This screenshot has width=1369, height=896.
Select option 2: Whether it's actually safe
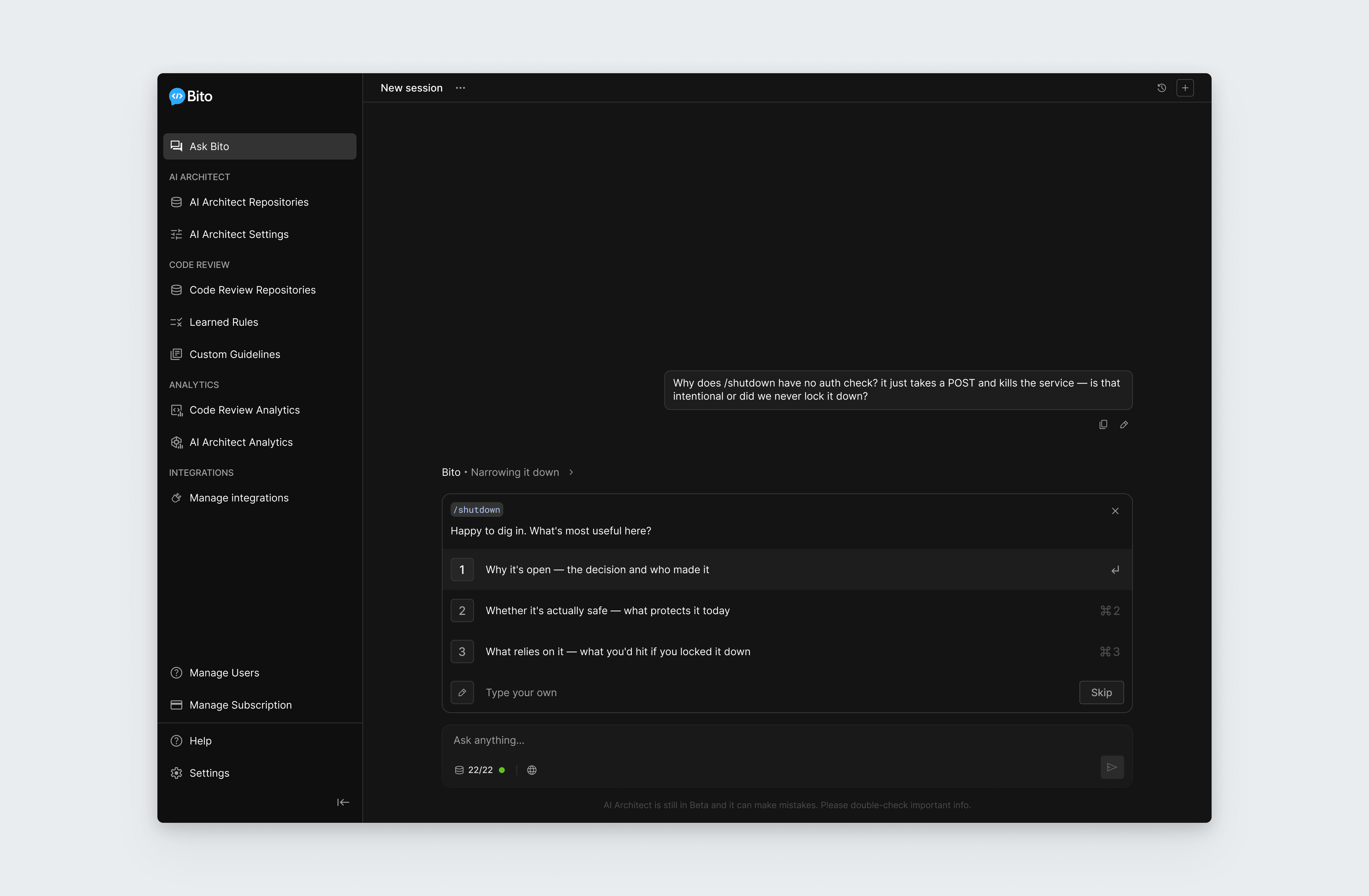(787, 610)
